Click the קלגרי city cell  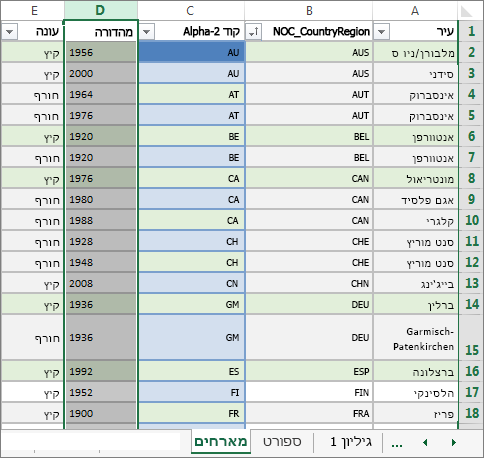[415, 220]
